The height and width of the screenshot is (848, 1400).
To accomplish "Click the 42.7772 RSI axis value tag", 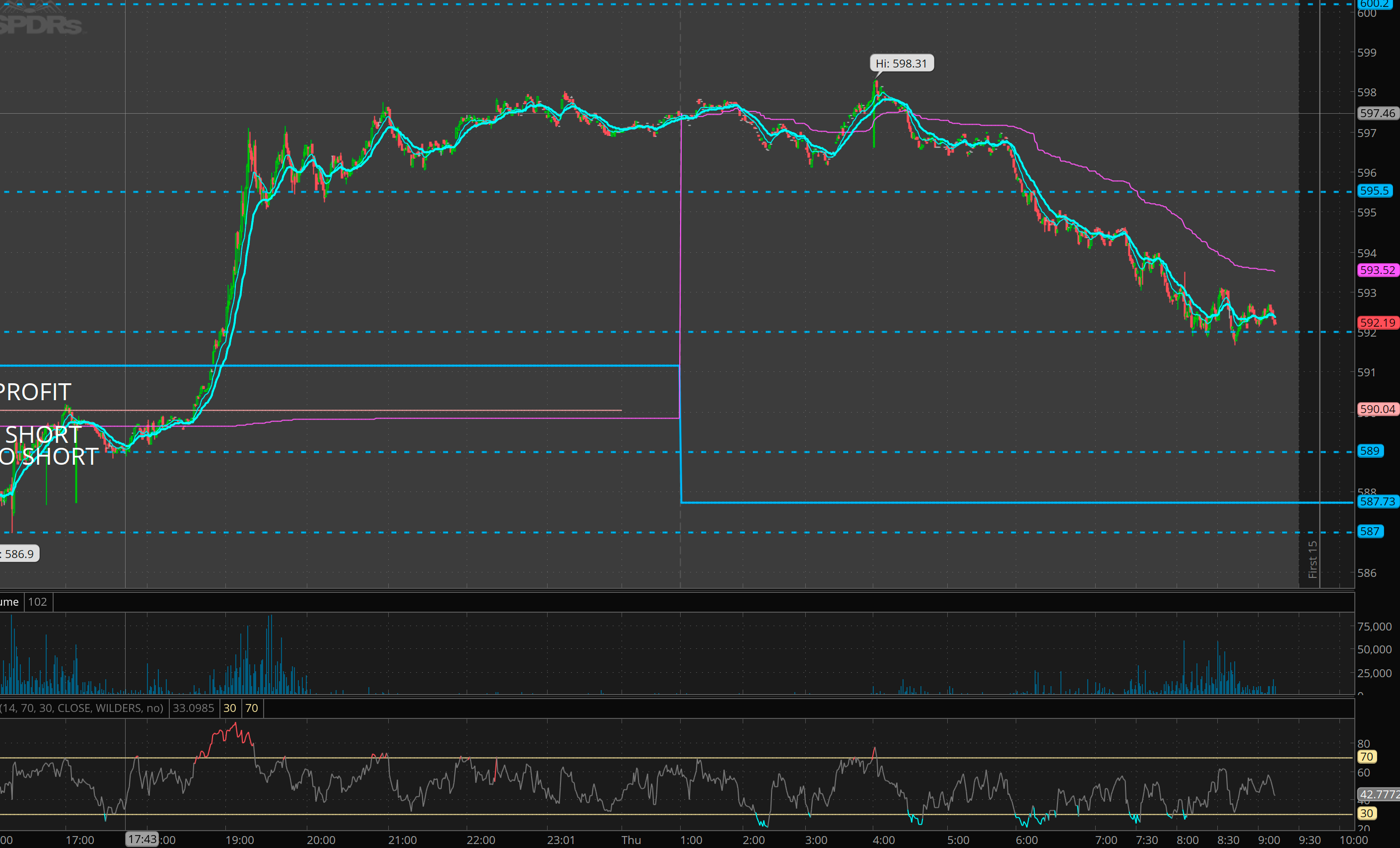I will (1378, 794).
